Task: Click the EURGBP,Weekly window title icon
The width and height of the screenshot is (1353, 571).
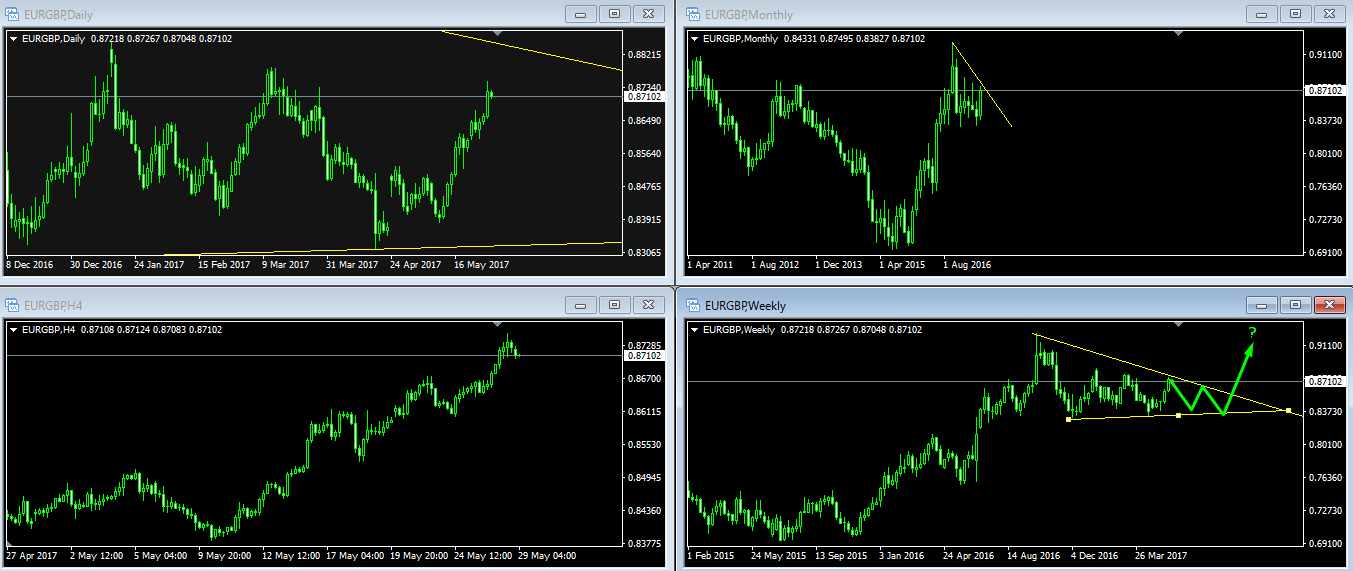Action: tap(692, 305)
